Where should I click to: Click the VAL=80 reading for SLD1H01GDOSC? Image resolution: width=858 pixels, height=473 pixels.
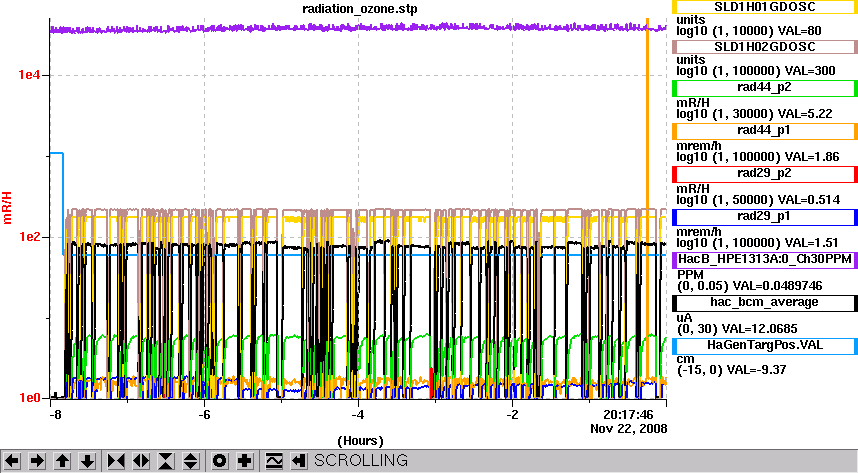pos(799,31)
